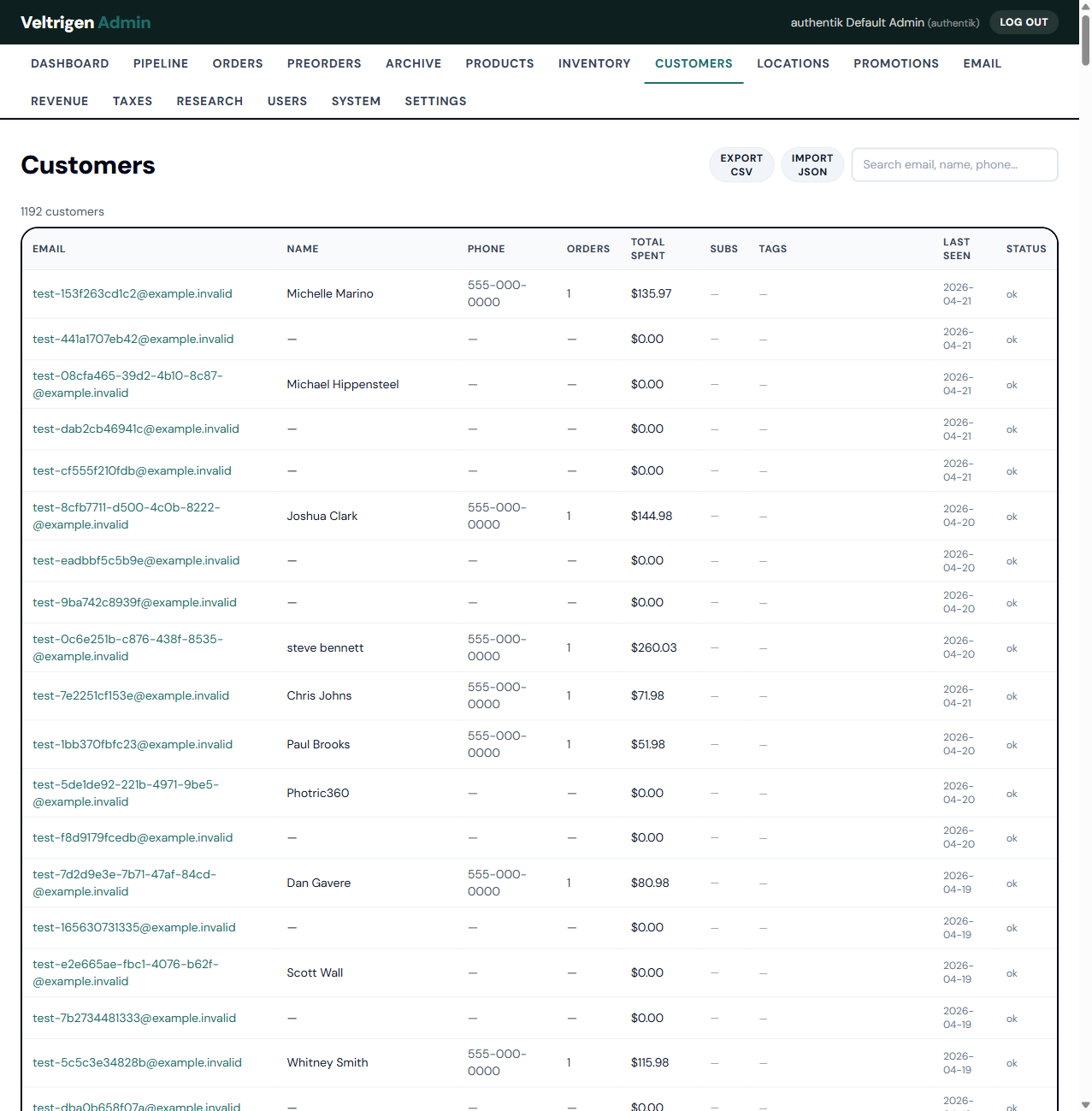1092x1111 pixels.
Task: Open customer test-7b2734481333@example.invalid
Action: coord(134,1018)
